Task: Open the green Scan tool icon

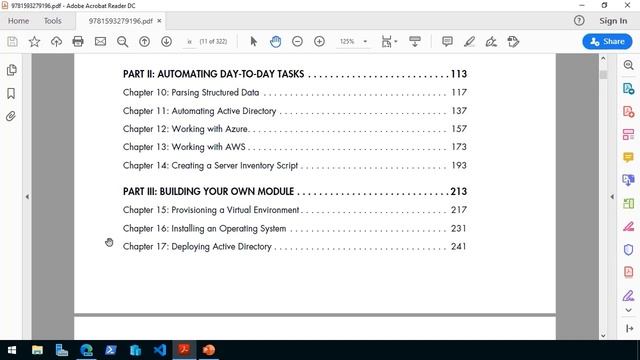Action: point(629,203)
